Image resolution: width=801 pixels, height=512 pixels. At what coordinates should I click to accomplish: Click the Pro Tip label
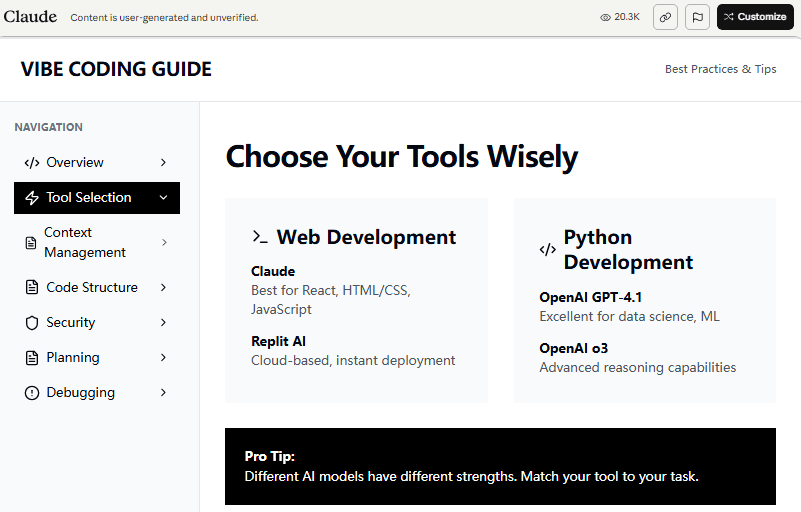tap(270, 456)
